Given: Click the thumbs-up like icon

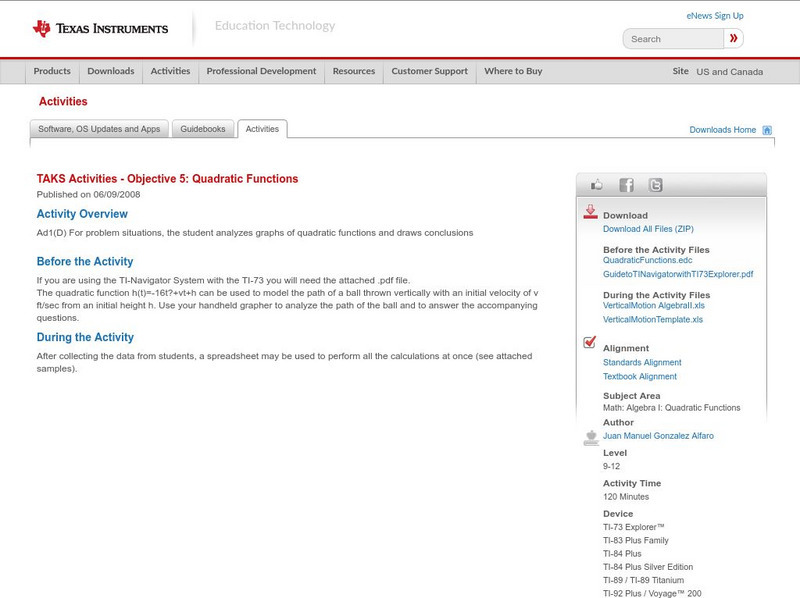Looking at the screenshot, I should (x=596, y=185).
